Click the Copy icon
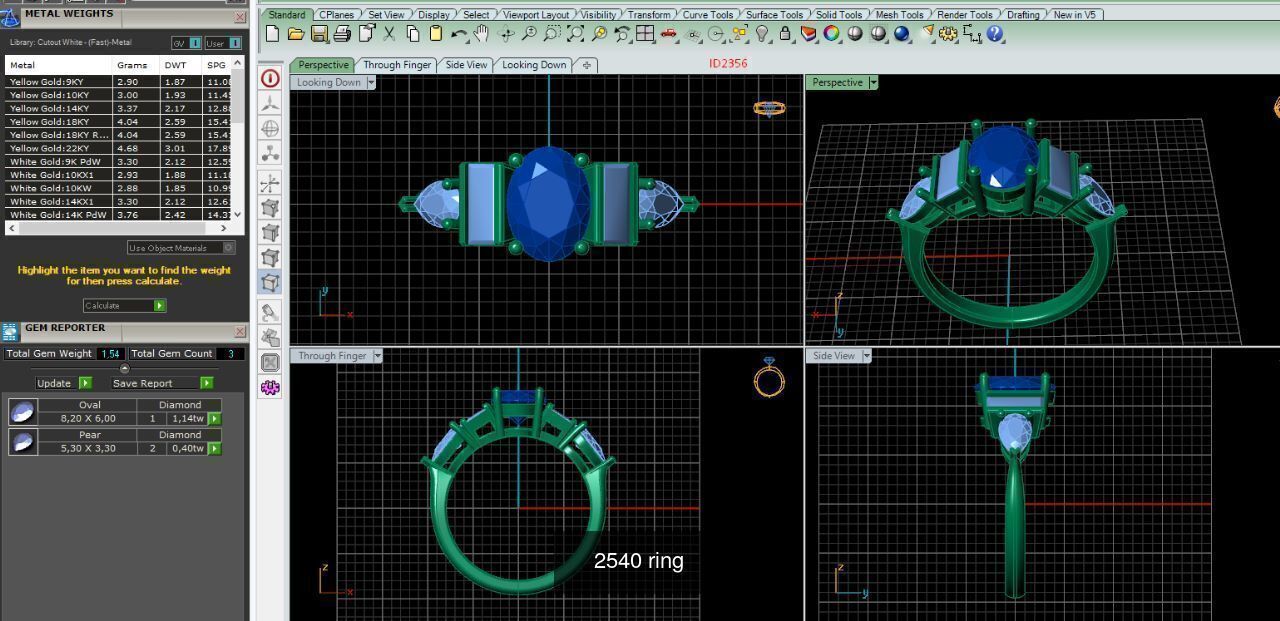 pos(412,34)
